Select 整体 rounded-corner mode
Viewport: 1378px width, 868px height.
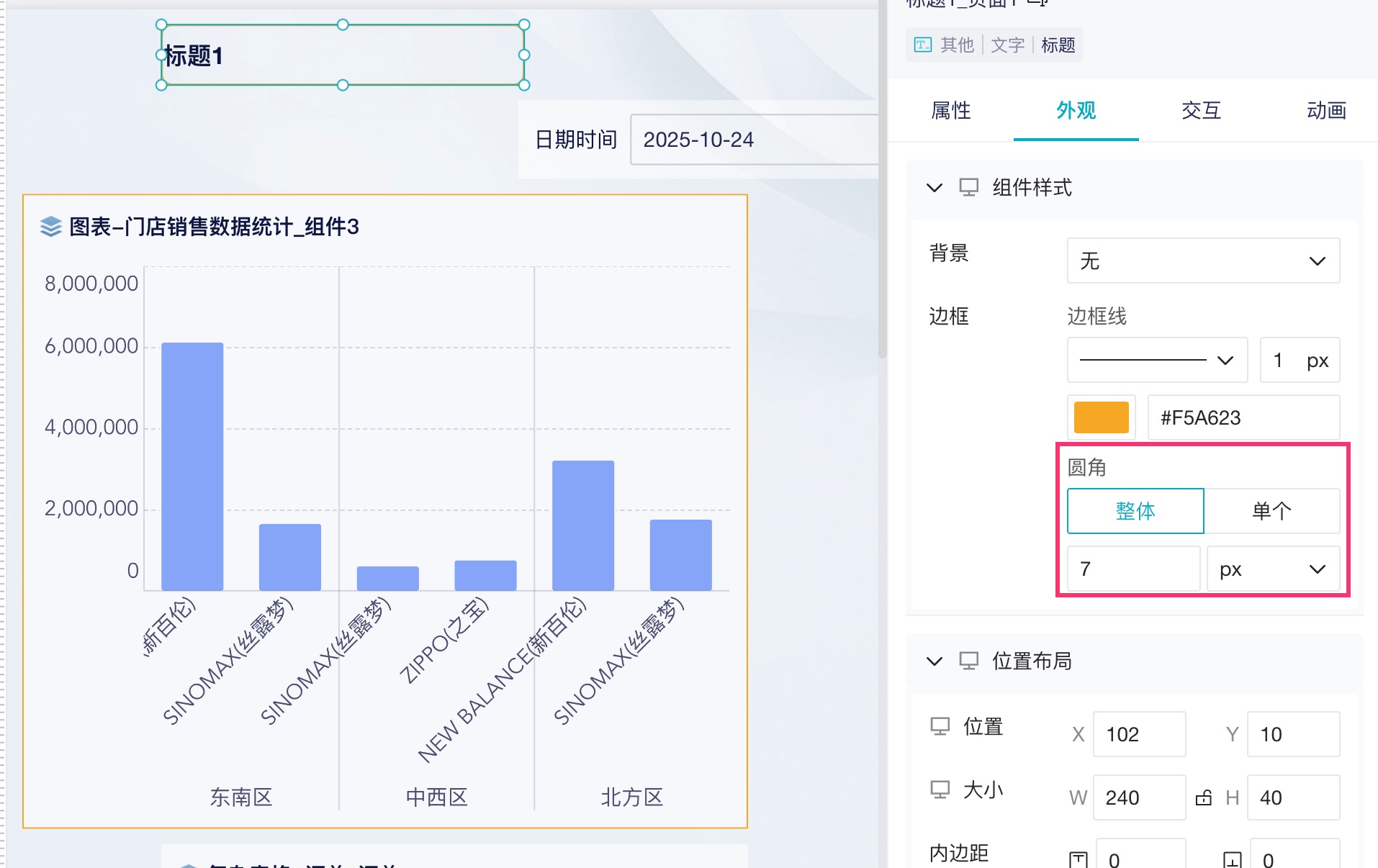click(x=1135, y=511)
